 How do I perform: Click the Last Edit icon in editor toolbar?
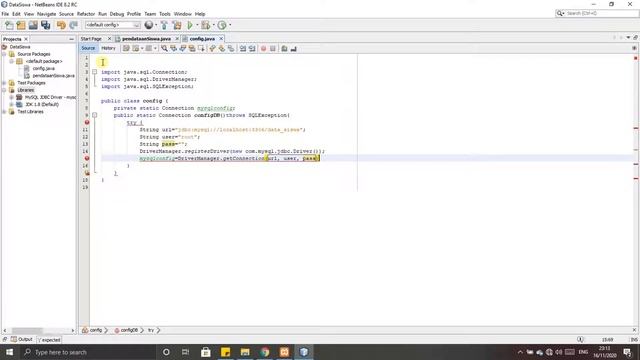[126, 49]
